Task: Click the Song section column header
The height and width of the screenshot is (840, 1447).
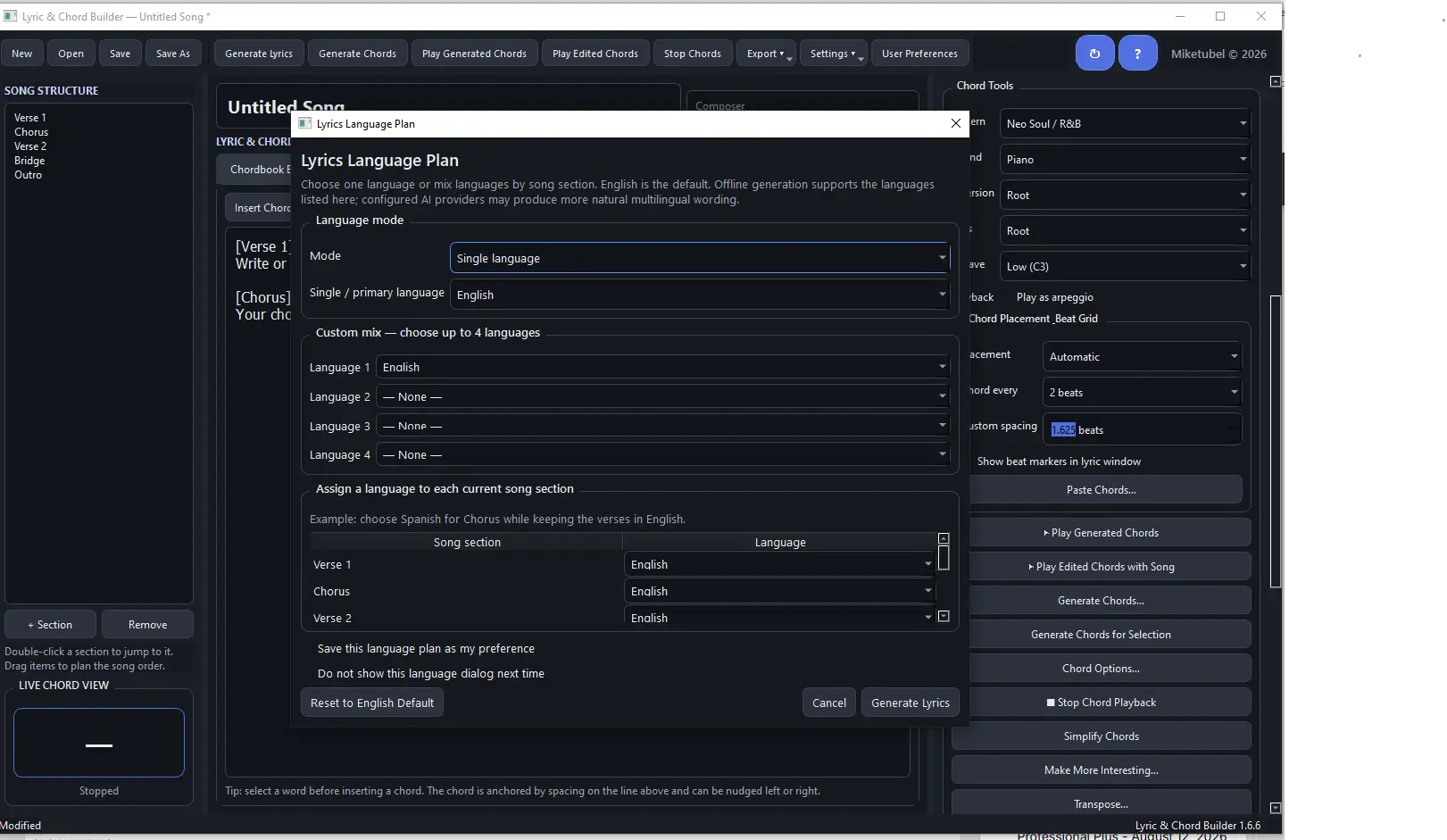Action: [467, 542]
